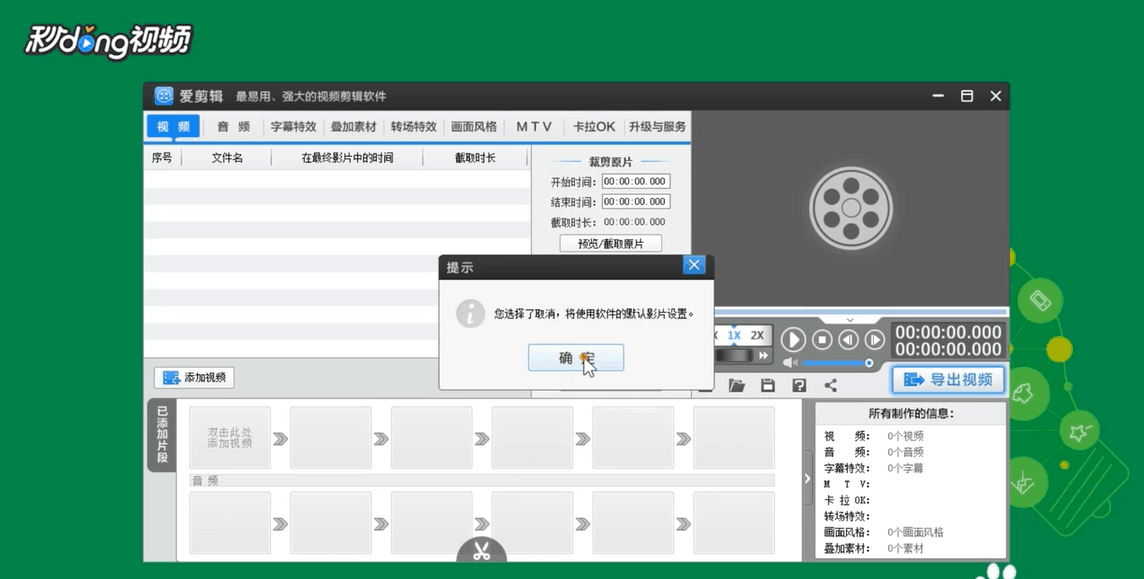Play the preview video
1144x579 pixels.
click(793, 340)
